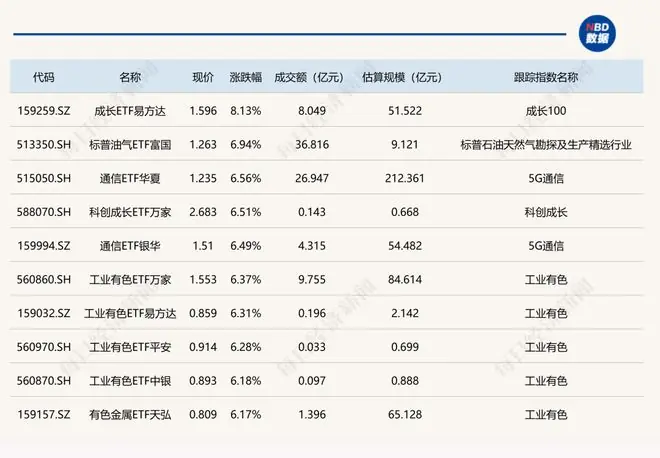This screenshot has width=660, height=458.
Task: Click the 6.94% change value
Action: tap(246, 144)
